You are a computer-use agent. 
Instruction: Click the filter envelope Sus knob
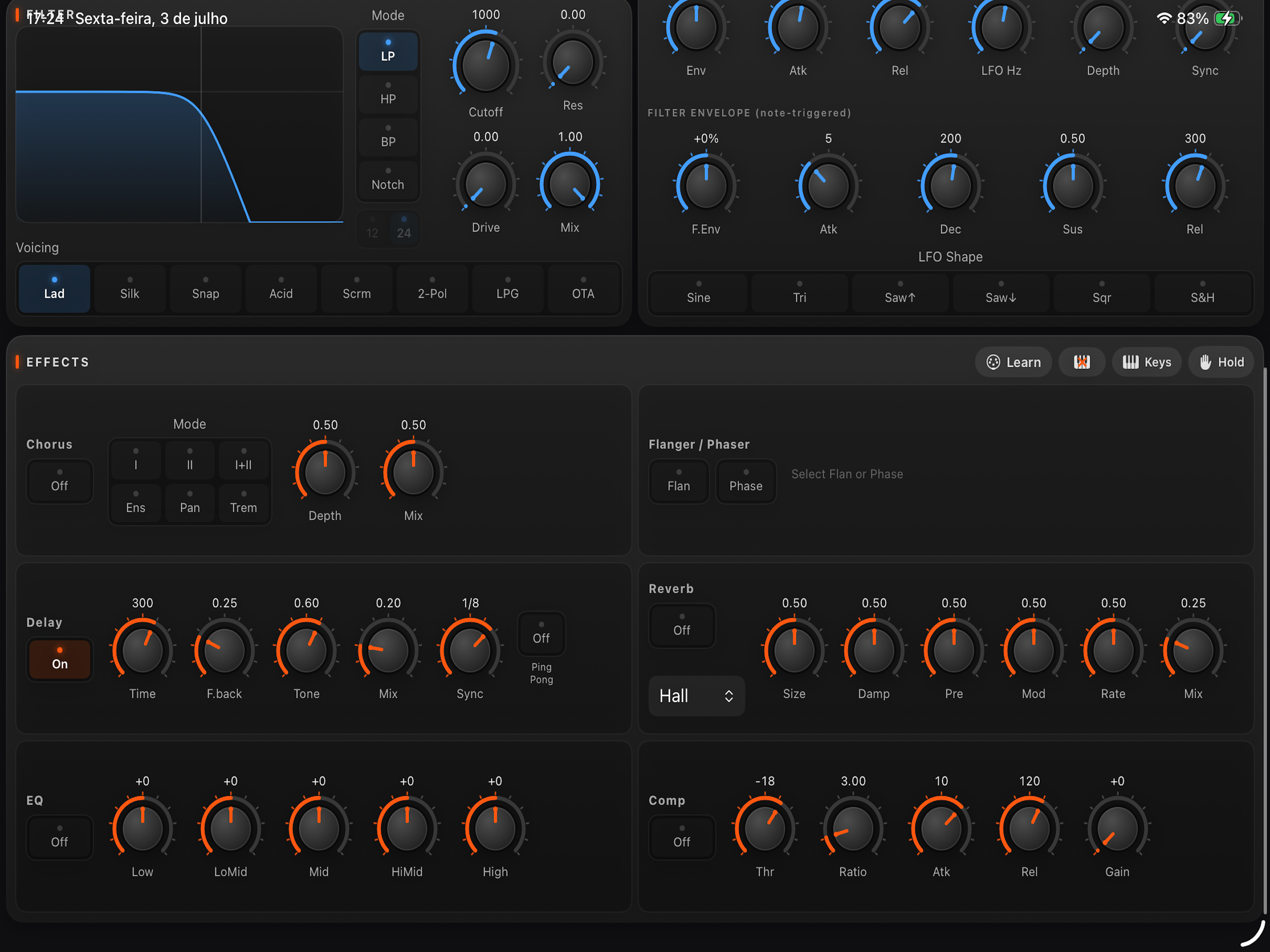[x=1072, y=186]
